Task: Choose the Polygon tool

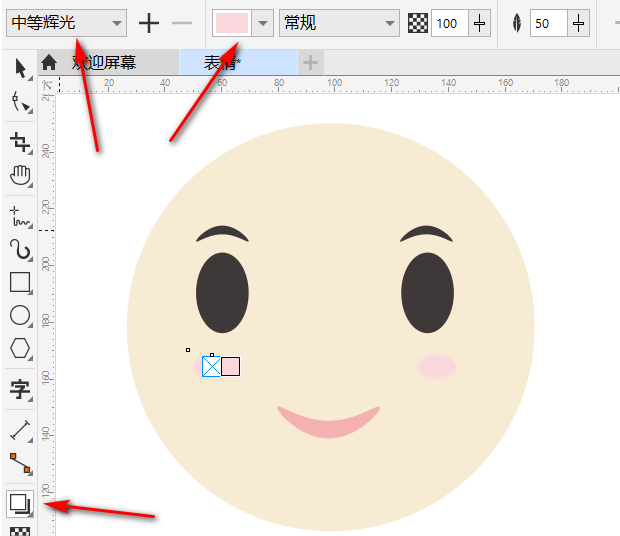Action: [x=20, y=349]
